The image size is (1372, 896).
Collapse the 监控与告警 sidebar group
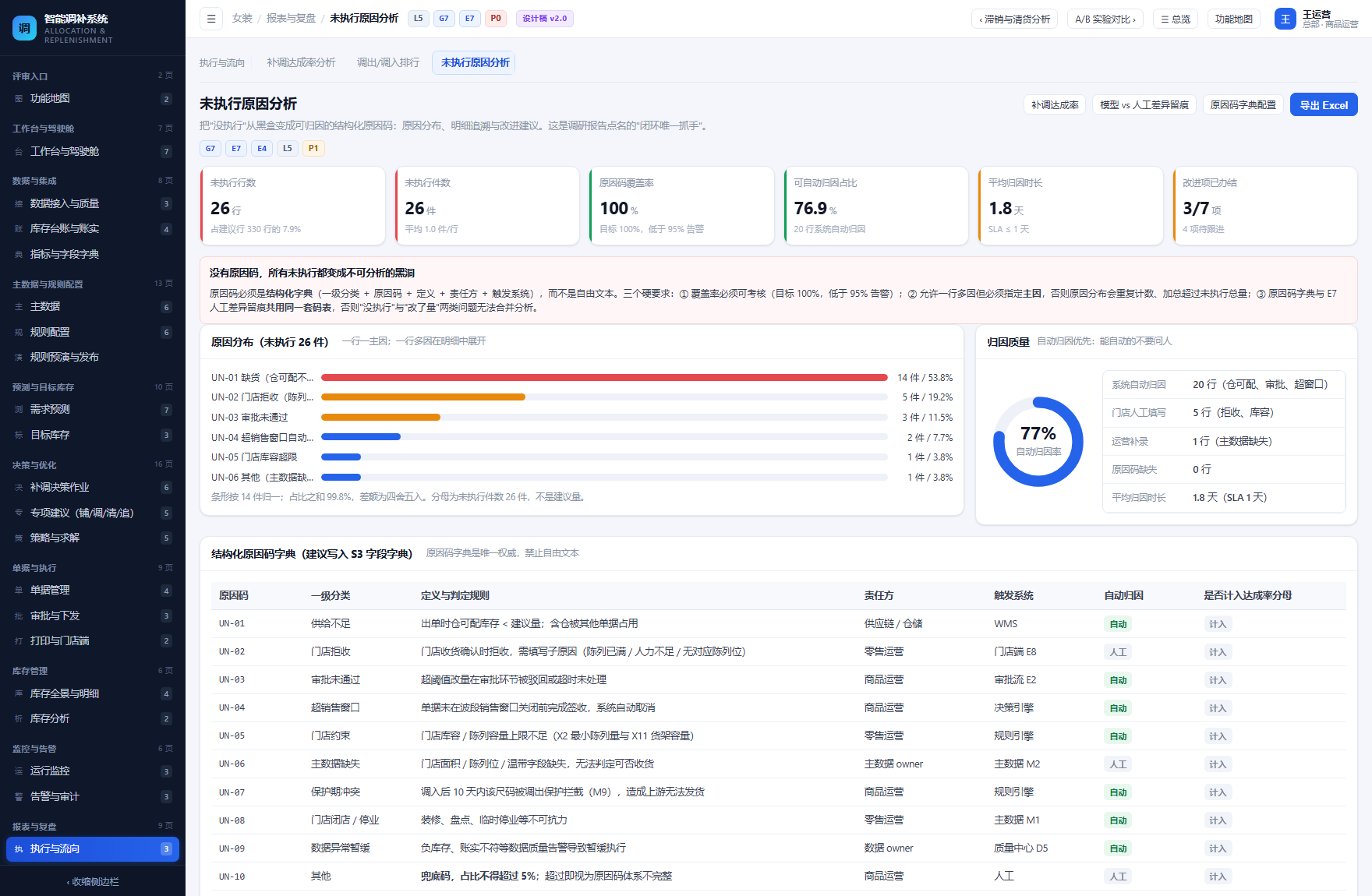point(93,749)
